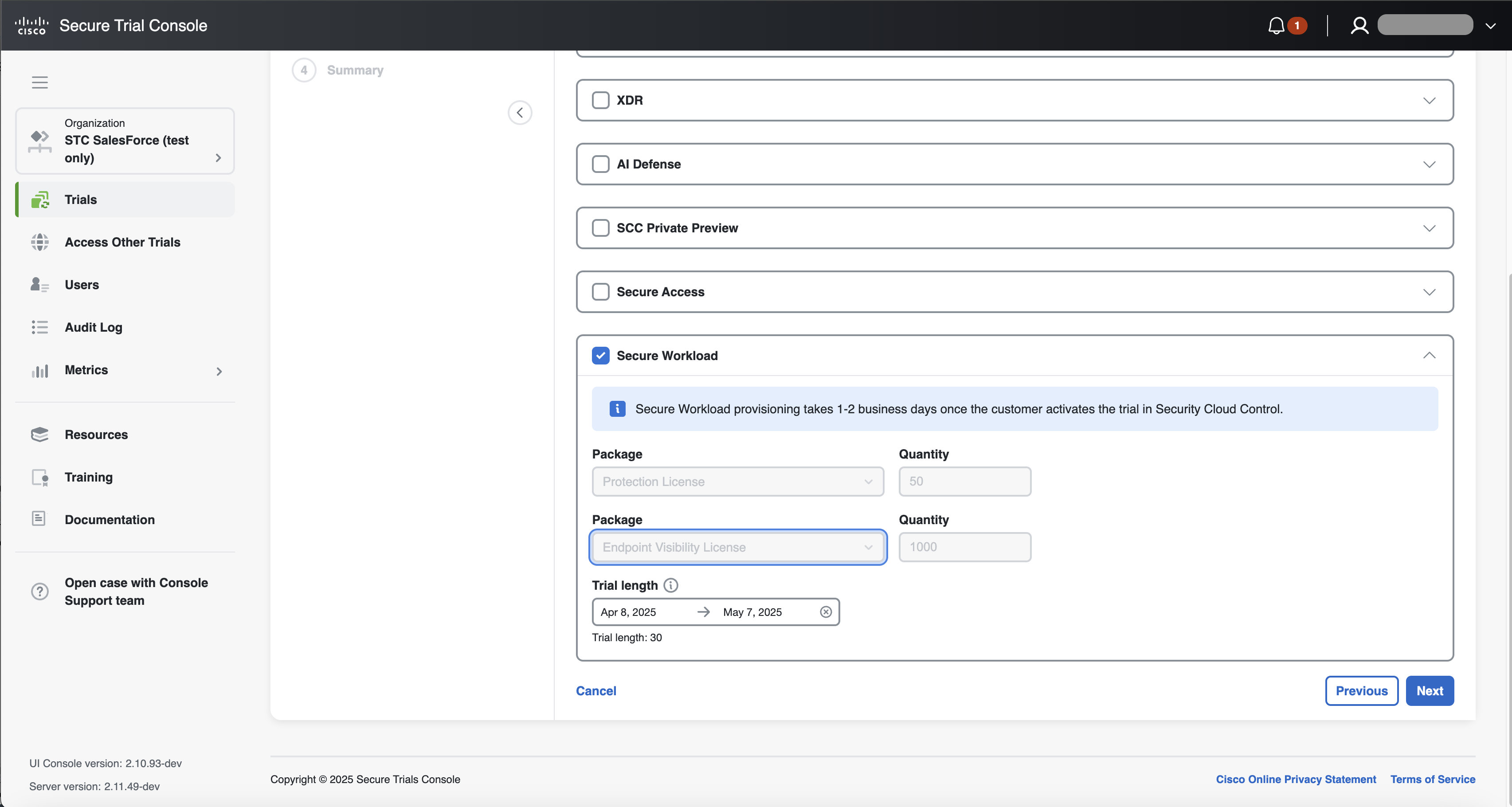Click the Trials icon in sidebar
Image resolution: width=1512 pixels, height=807 pixels.
point(40,200)
